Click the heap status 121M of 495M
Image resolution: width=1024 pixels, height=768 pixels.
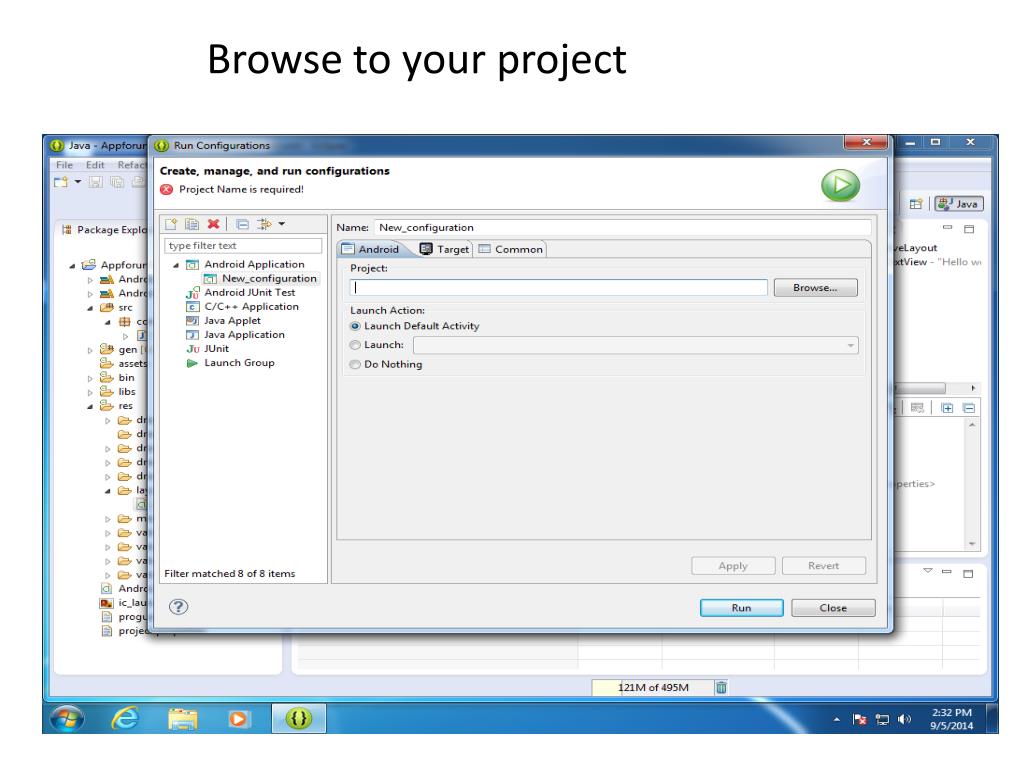click(x=652, y=687)
